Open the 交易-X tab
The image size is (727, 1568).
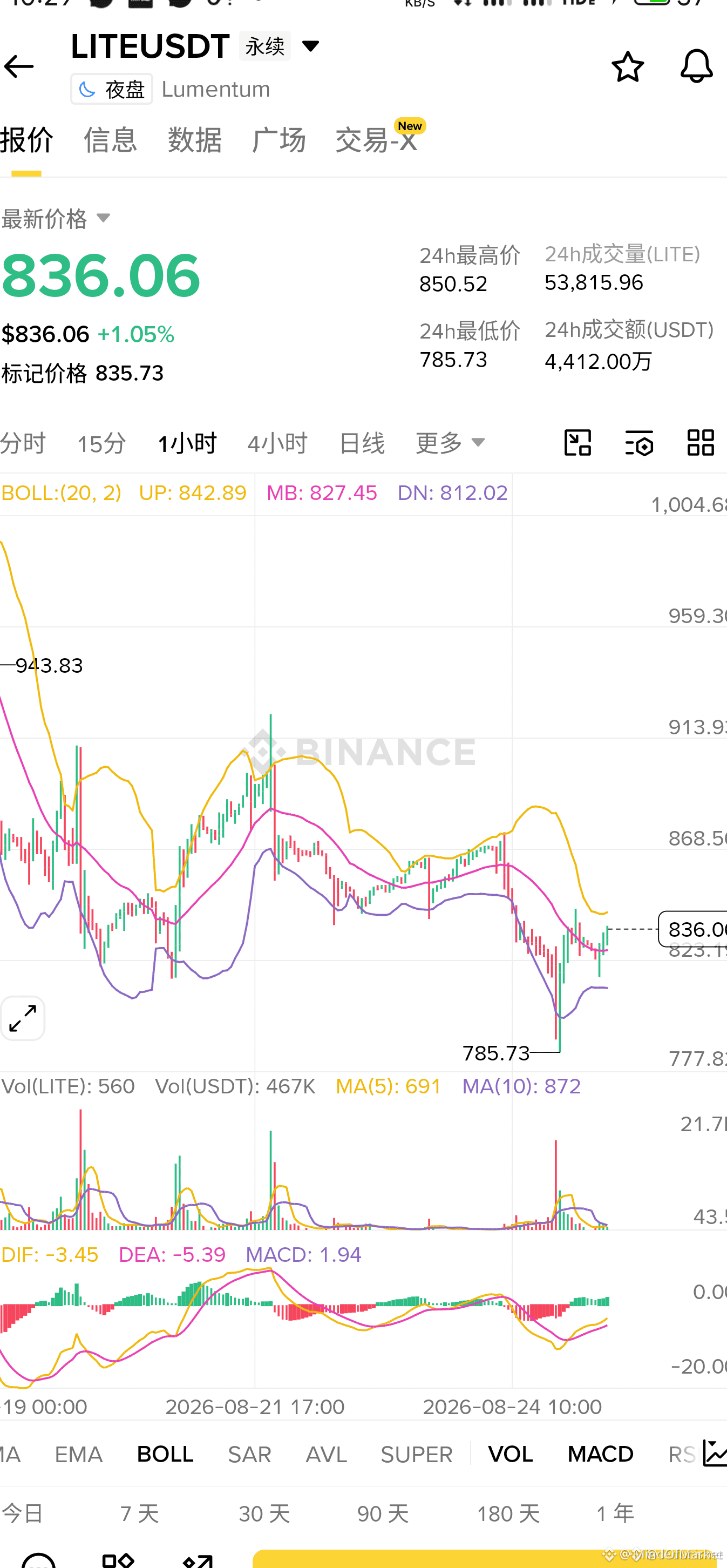click(376, 139)
